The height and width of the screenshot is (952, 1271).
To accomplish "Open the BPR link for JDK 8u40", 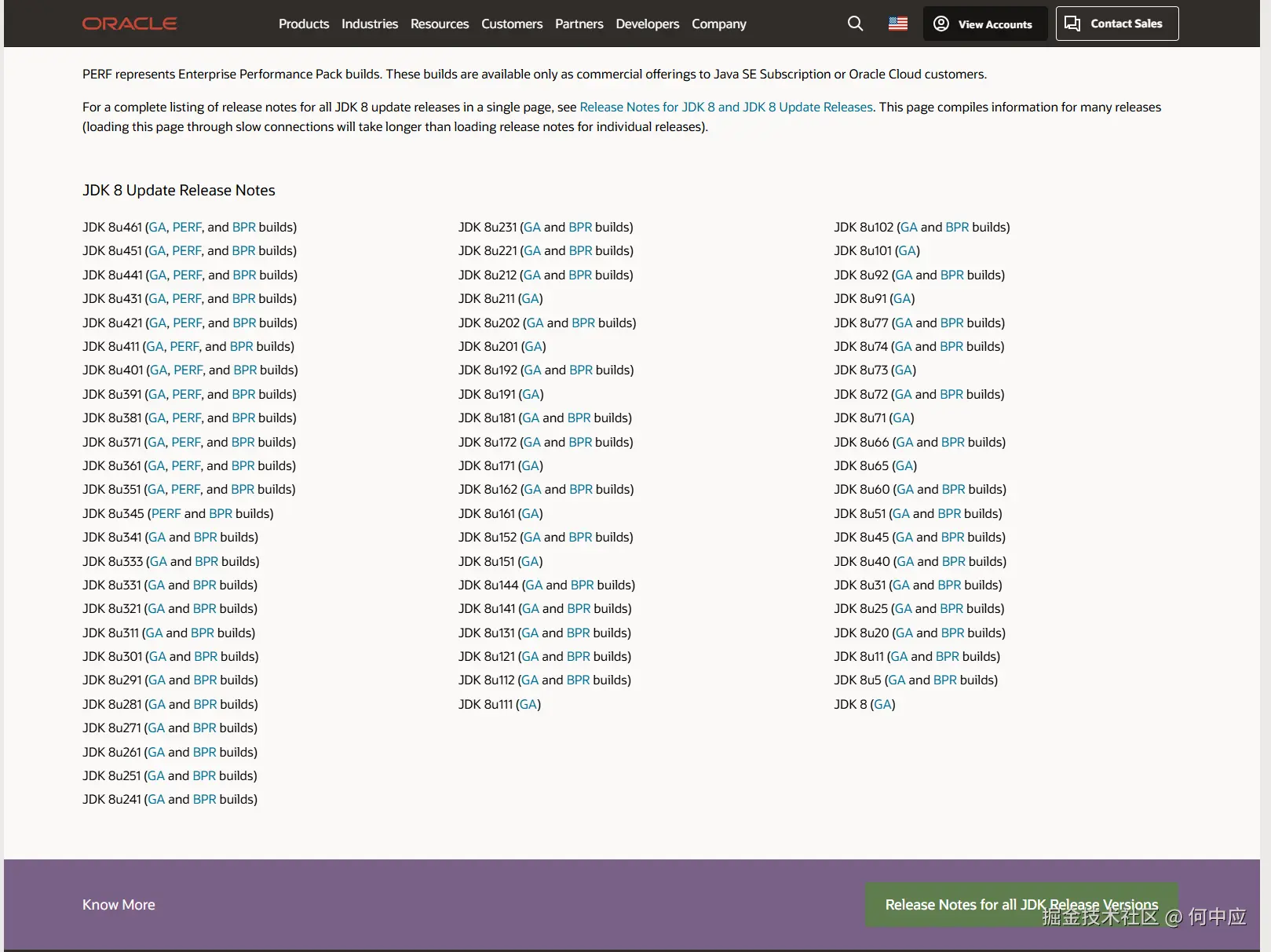I will (x=954, y=561).
